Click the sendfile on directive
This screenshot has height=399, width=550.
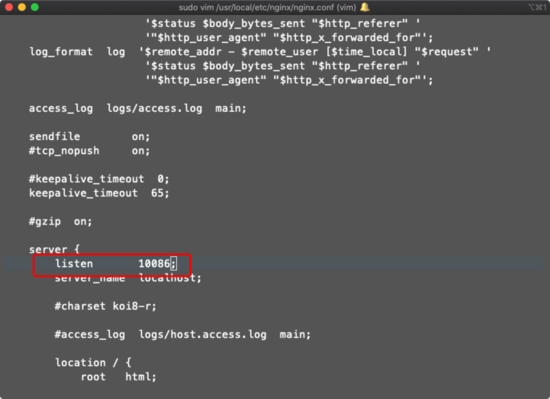tap(89, 136)
